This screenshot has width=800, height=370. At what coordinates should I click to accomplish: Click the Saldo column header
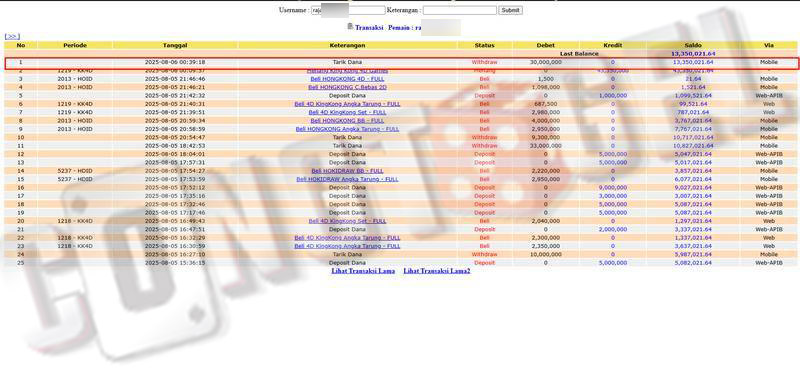click(x=692, y=45)
